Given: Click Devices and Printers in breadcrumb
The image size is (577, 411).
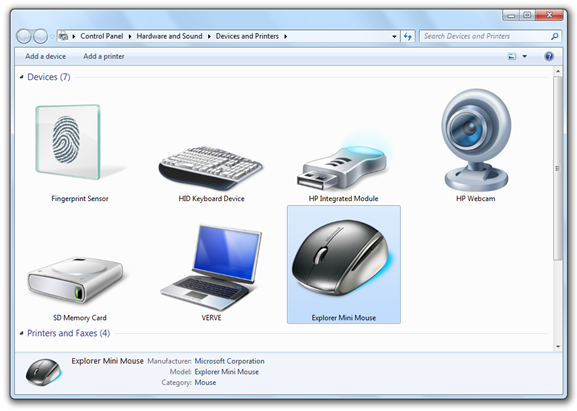Looking at the screenshot, I should (x=247, y=36).
